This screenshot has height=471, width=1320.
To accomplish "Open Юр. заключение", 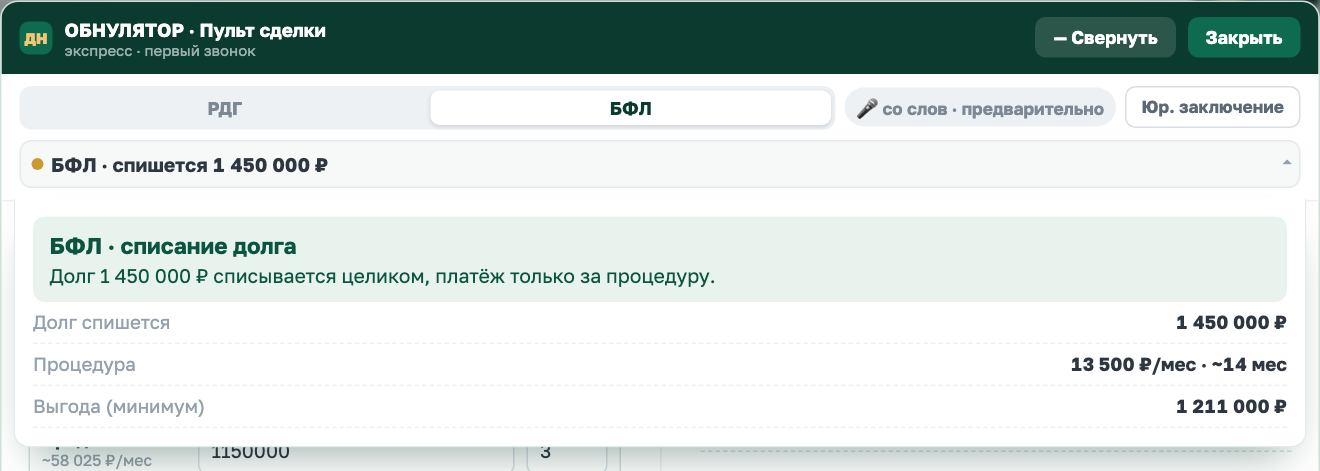I will pos(1213,107).
